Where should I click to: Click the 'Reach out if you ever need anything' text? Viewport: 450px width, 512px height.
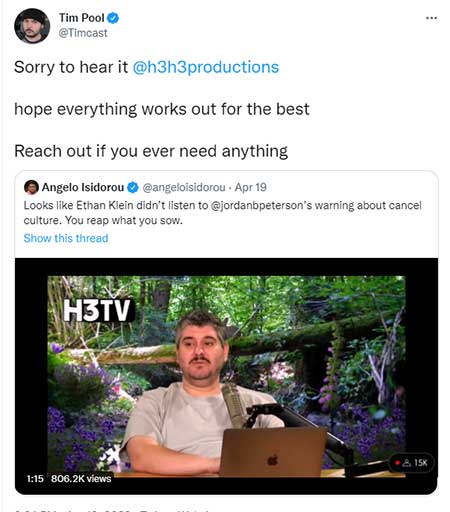pos(151,151)
